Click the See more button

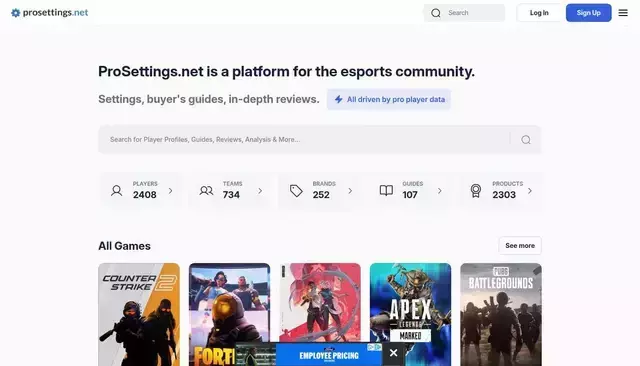pyautogui.click(x=520, y=246)
